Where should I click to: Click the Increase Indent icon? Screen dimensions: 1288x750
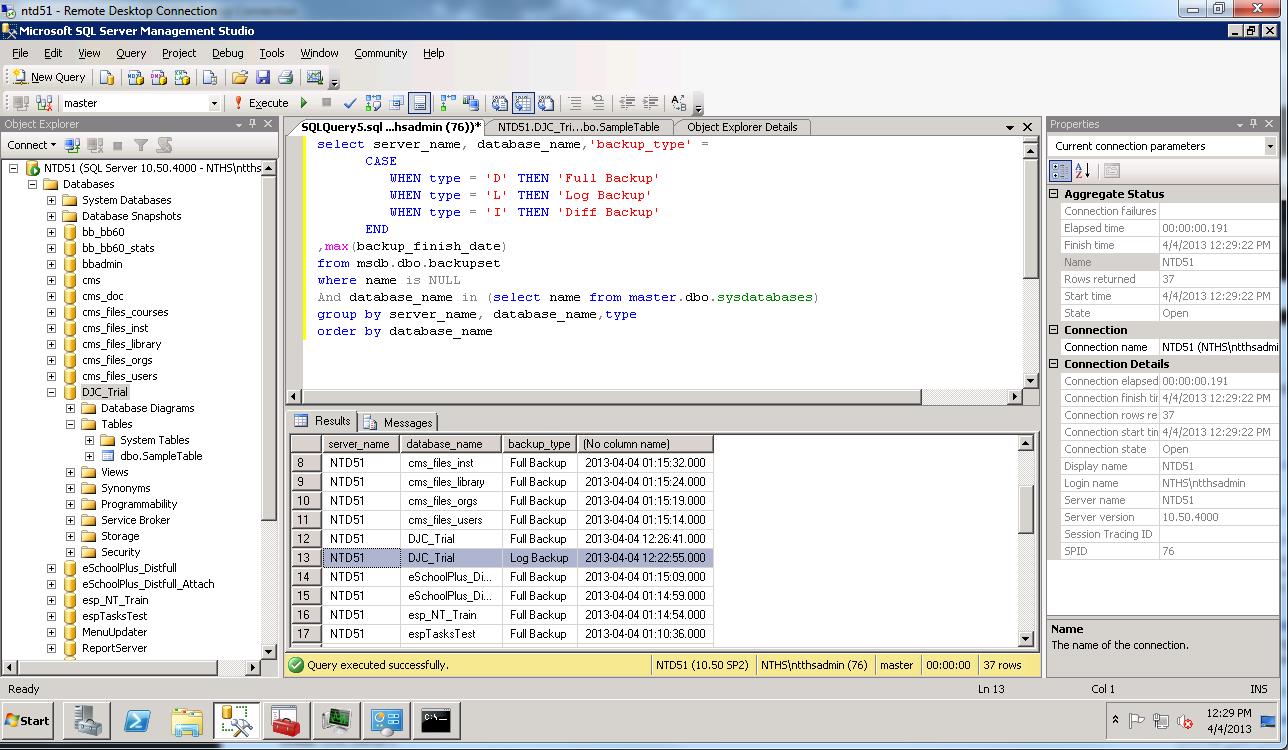point(650,103)
